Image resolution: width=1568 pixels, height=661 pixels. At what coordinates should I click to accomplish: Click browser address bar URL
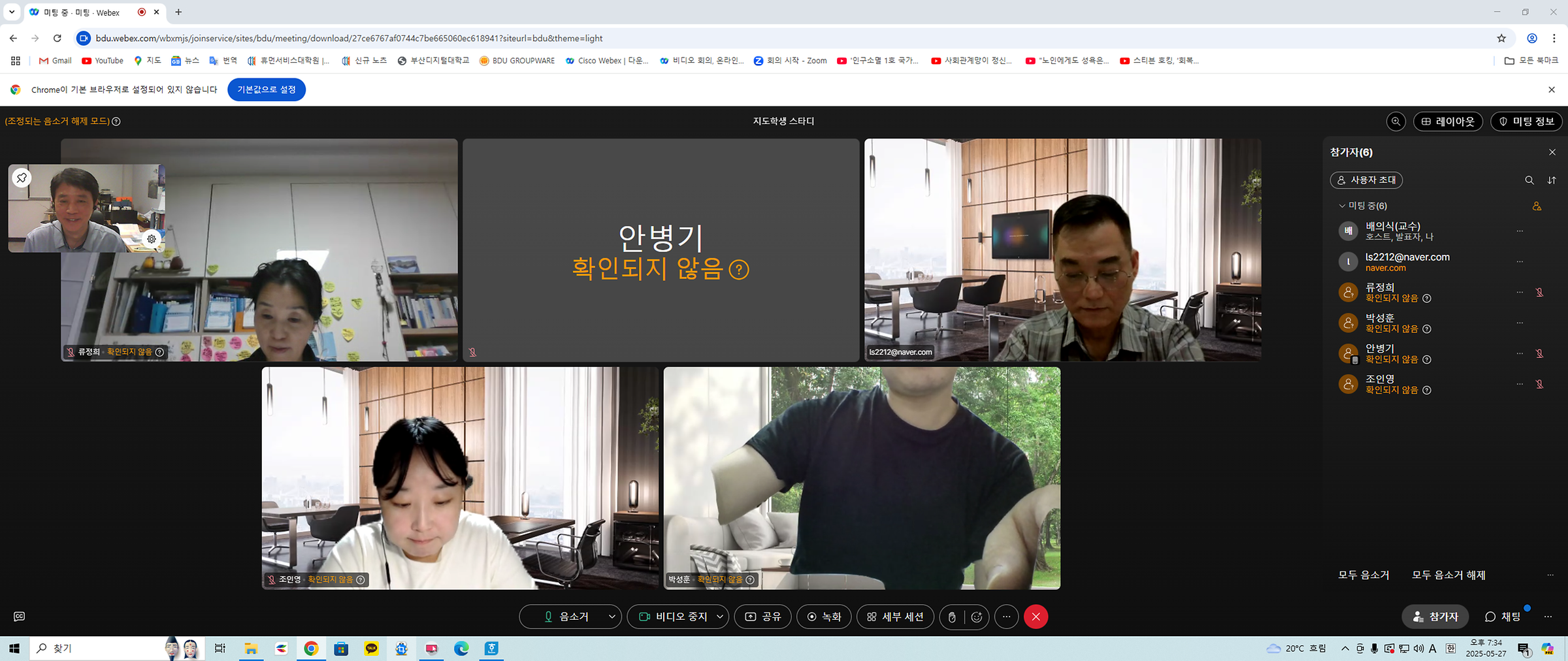pos(349,39)
